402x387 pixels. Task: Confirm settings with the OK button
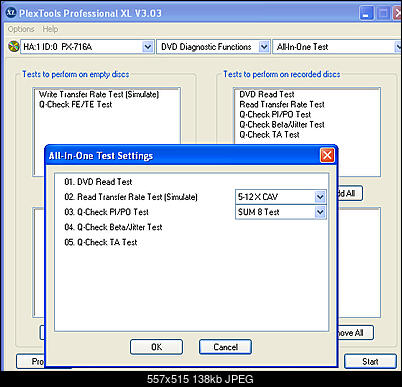click(156, 347)
